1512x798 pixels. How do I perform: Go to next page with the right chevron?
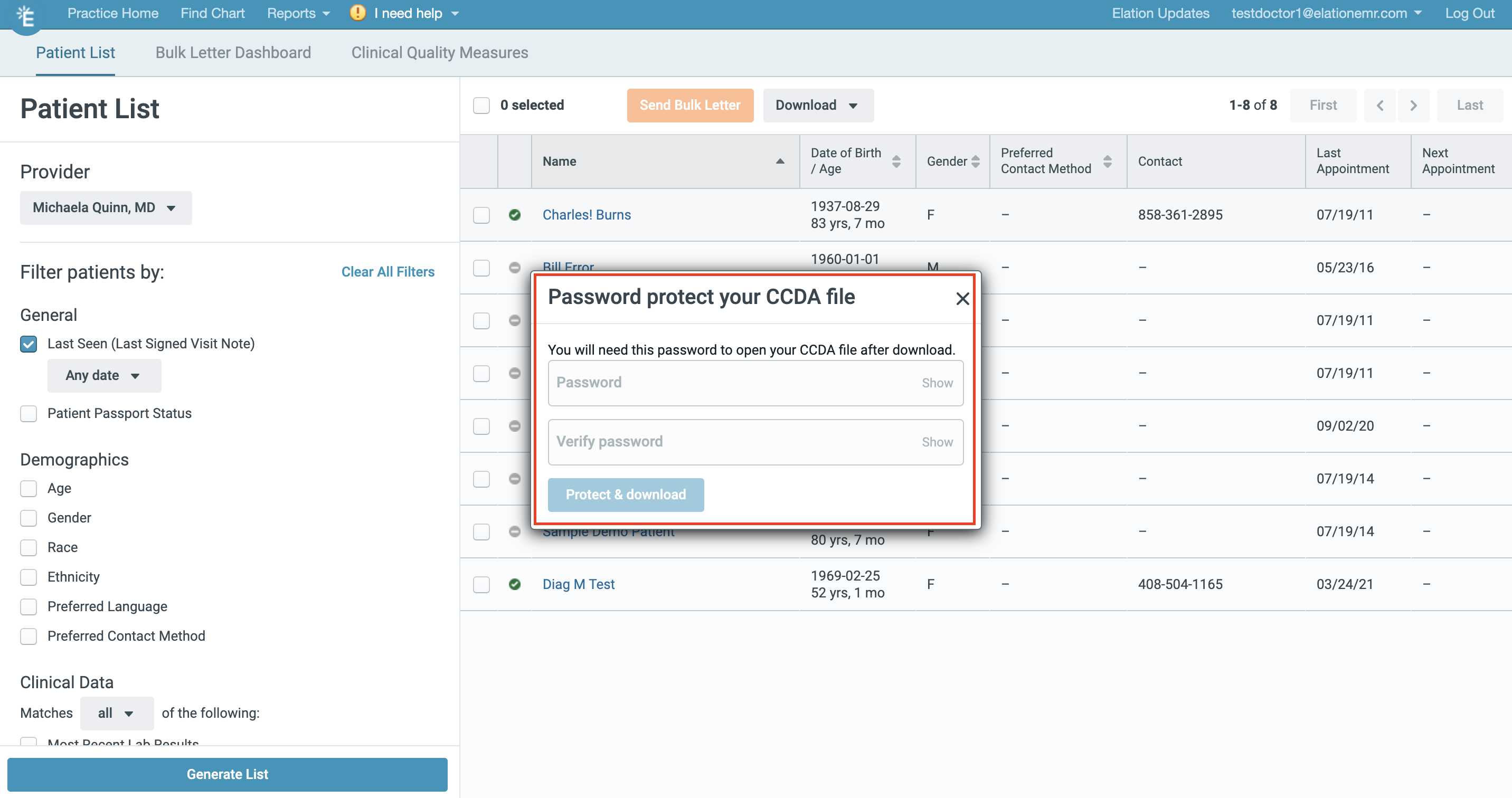point(1414,105)
